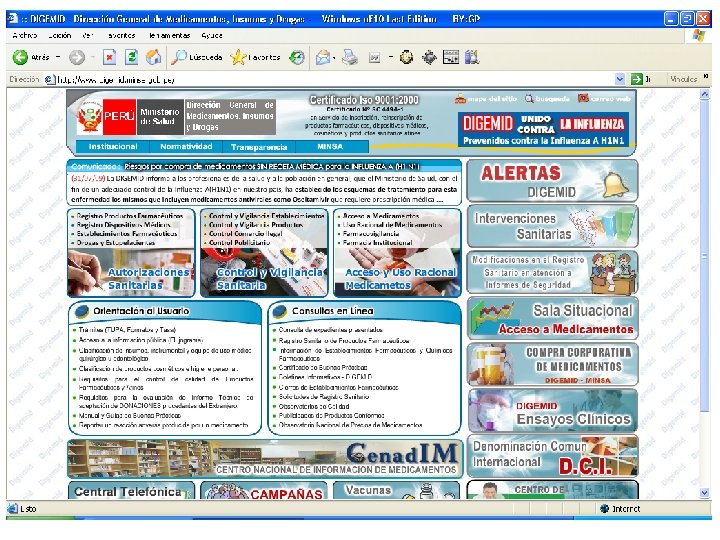Select the Normatividad site tab

(186, 146)
